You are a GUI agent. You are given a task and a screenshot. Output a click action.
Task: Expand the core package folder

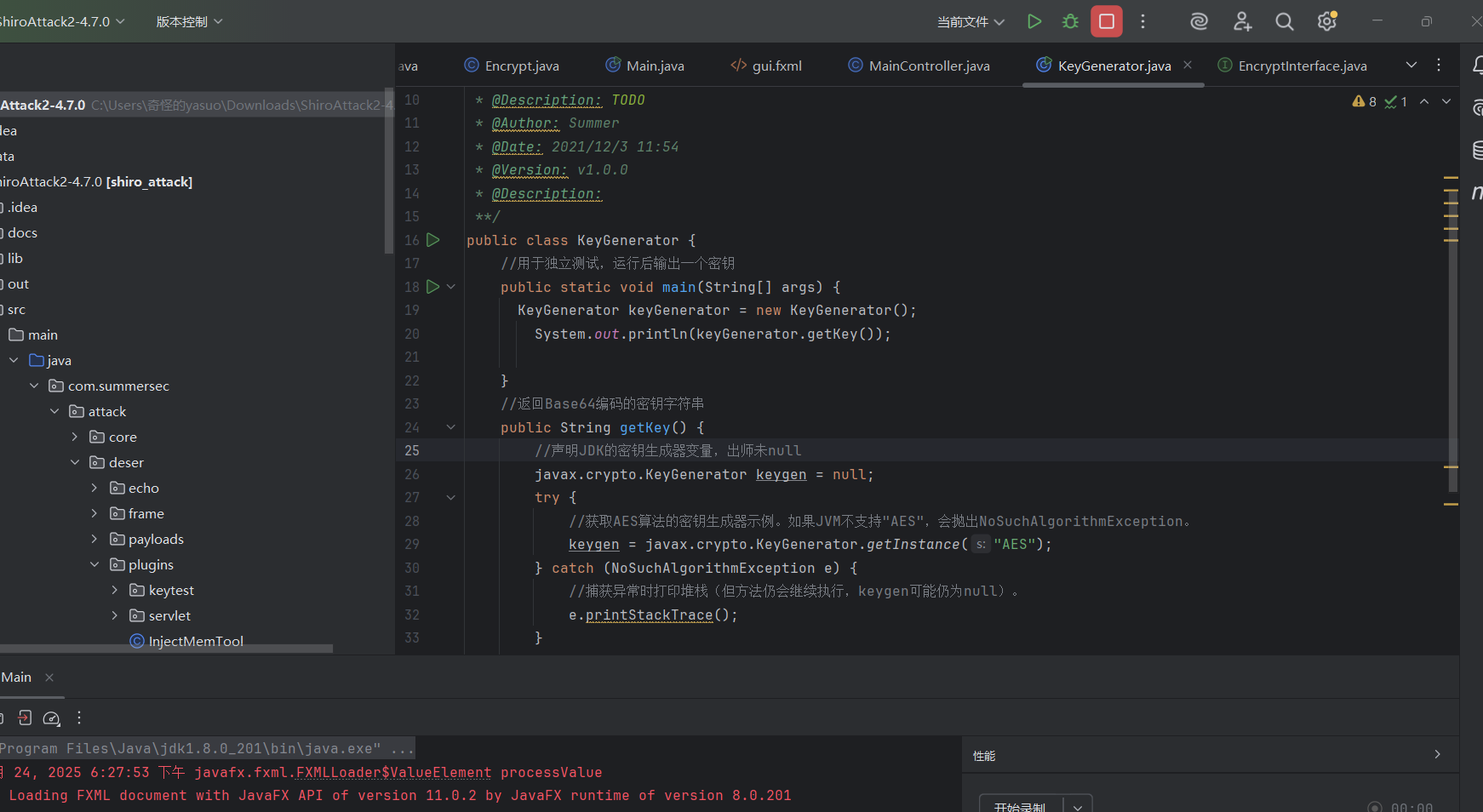75,437
